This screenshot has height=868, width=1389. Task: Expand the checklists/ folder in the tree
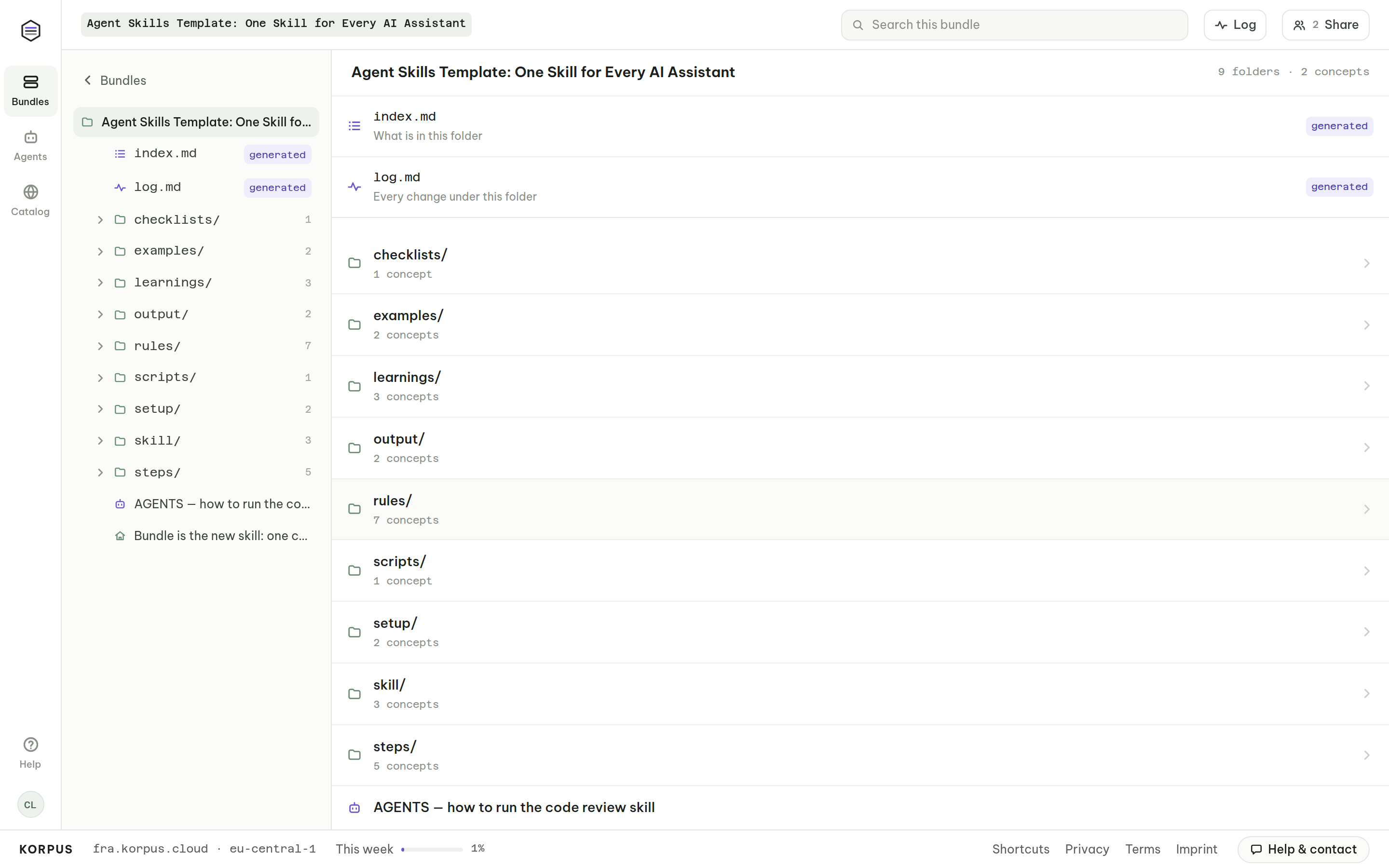[x=100, y=220]
